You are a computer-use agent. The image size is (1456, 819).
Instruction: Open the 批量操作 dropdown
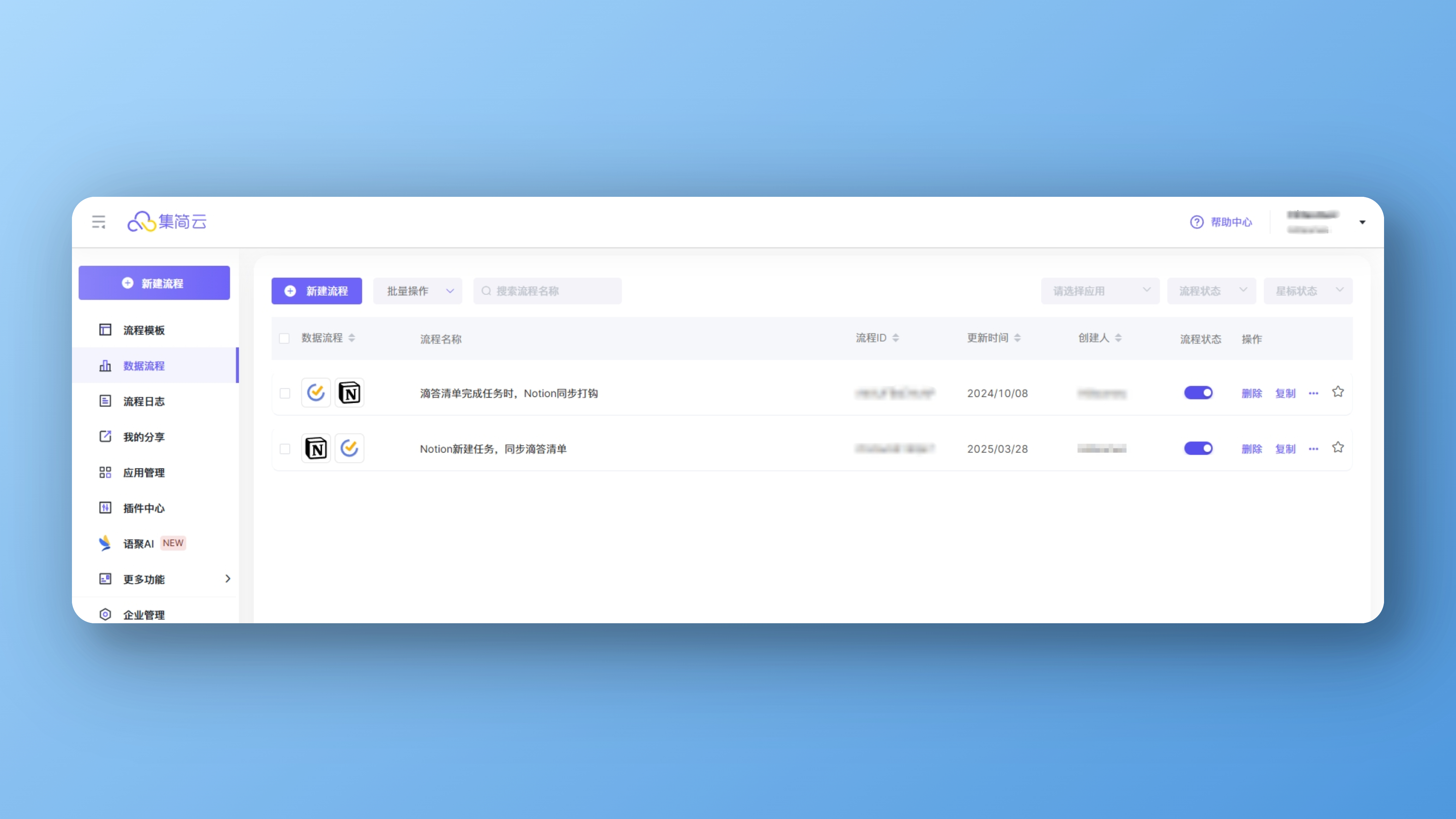(x=418, y=291)
